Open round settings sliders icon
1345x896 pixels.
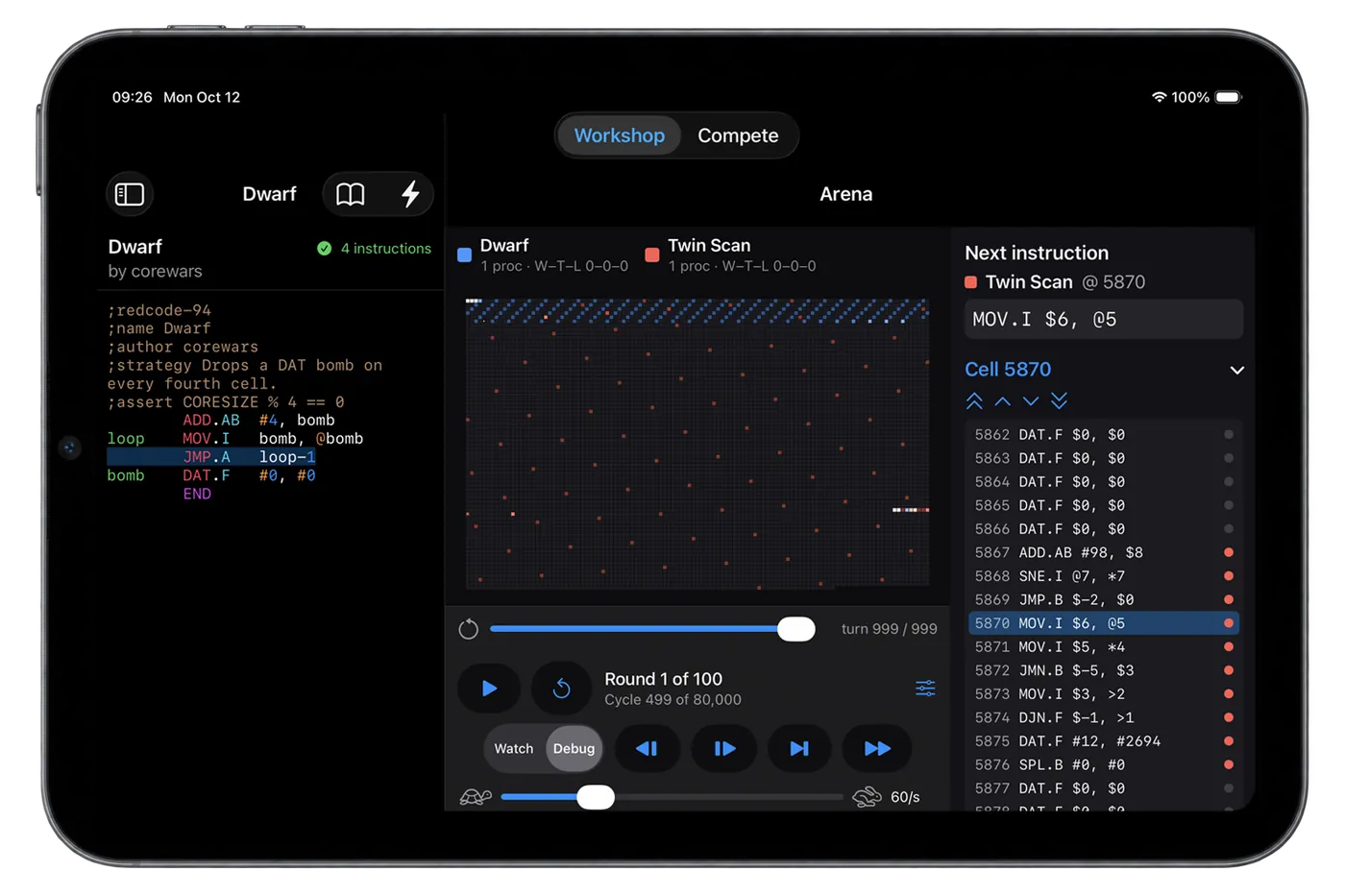(x=925, y=689)
